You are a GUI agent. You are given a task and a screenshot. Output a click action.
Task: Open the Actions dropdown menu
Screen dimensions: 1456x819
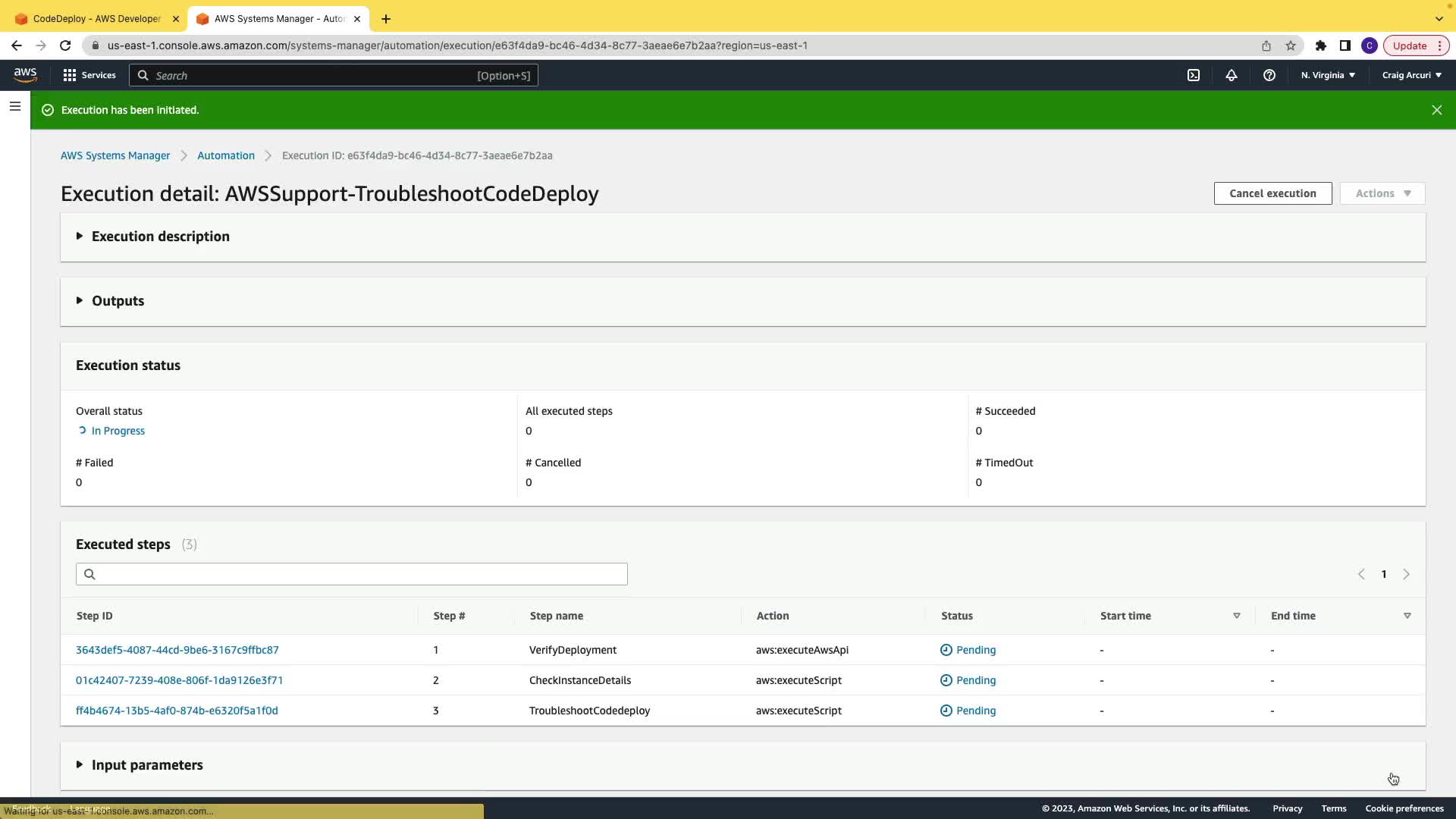tap(1382, 193)
